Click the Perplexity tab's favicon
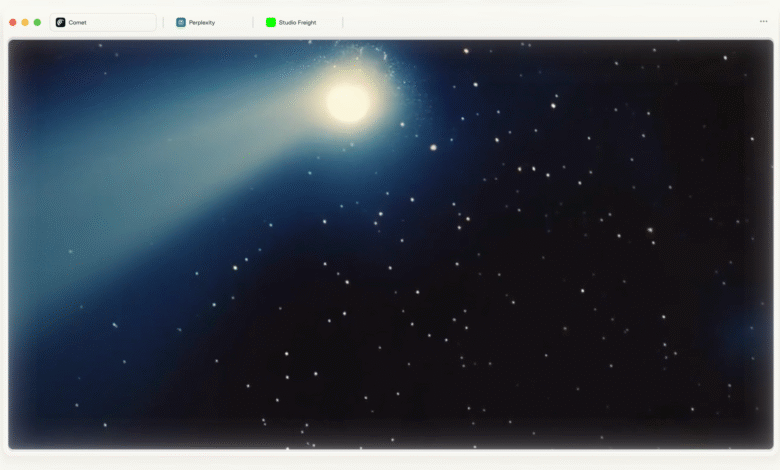 point(181,22)
